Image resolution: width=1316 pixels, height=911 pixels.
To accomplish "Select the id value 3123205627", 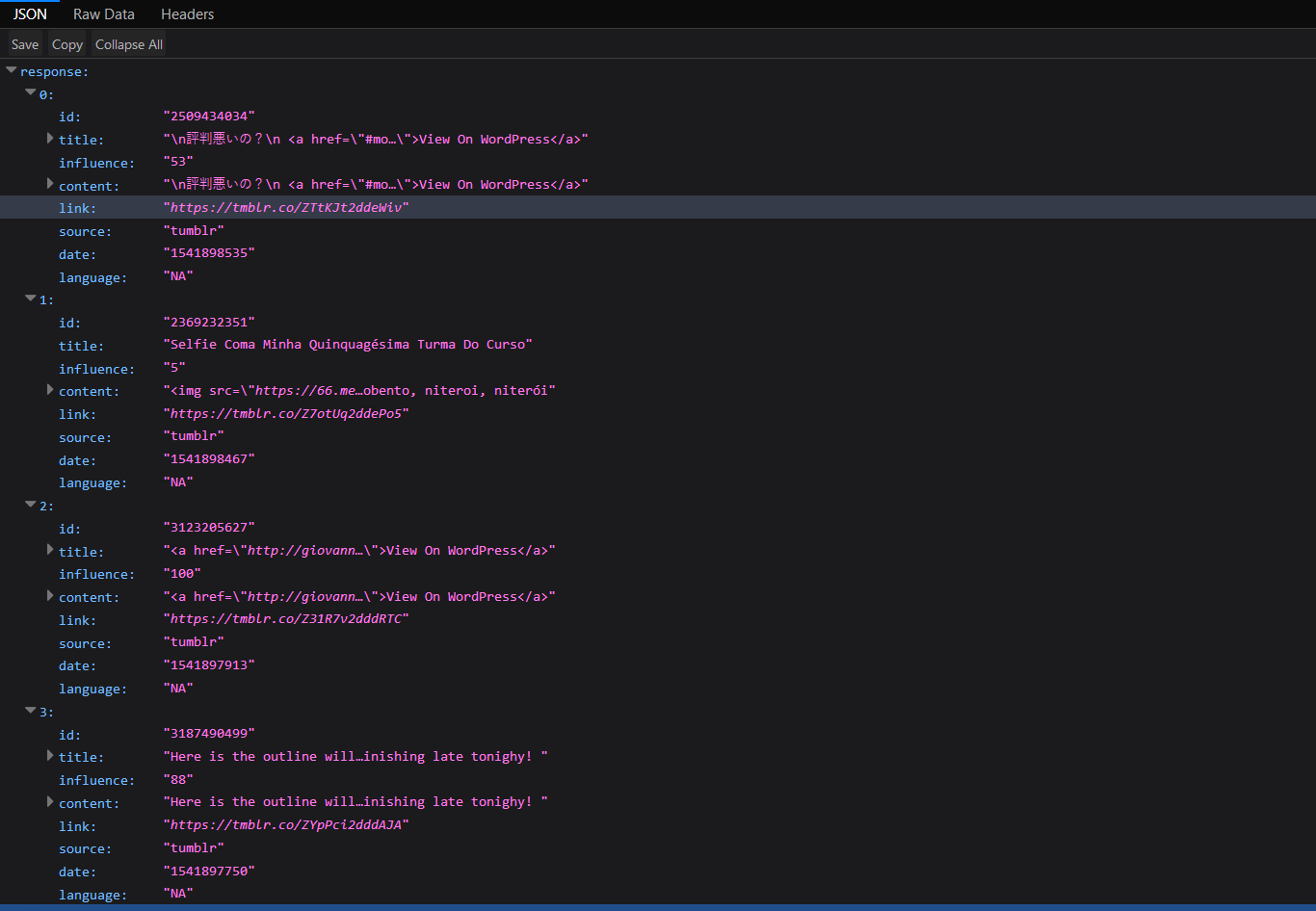I will 209,528.
